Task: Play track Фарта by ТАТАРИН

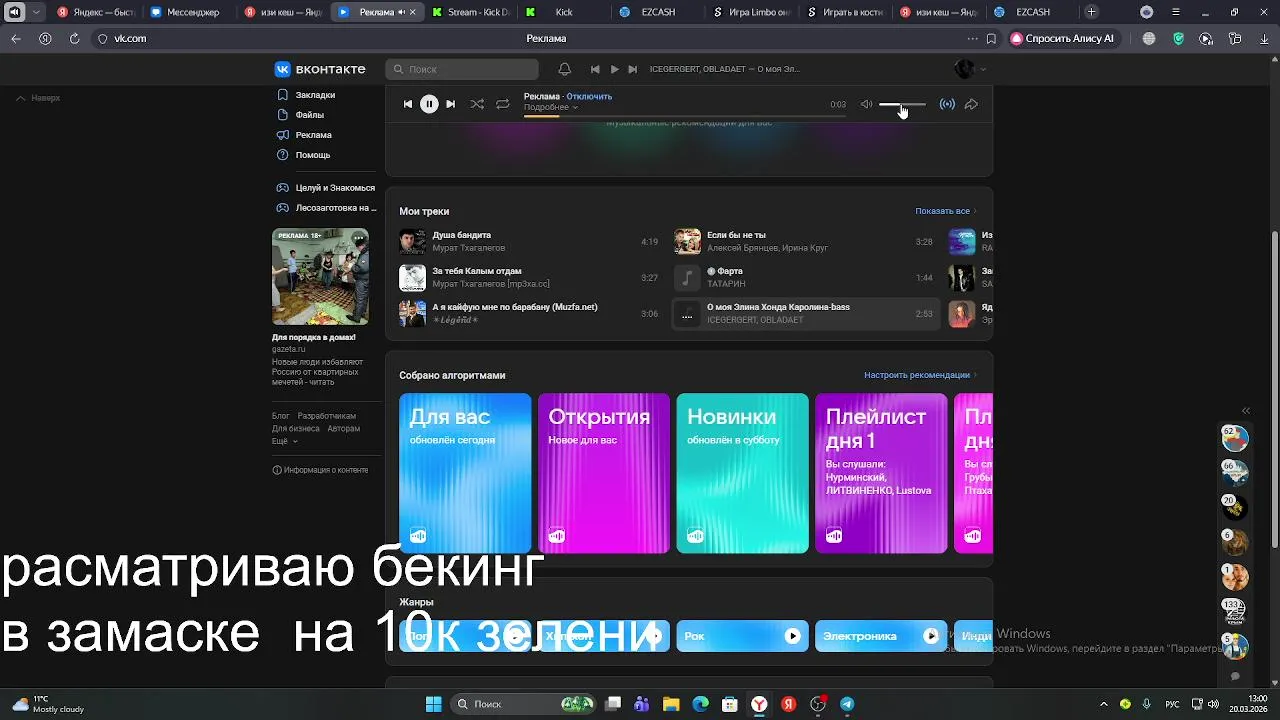Action: click(803, 277)
